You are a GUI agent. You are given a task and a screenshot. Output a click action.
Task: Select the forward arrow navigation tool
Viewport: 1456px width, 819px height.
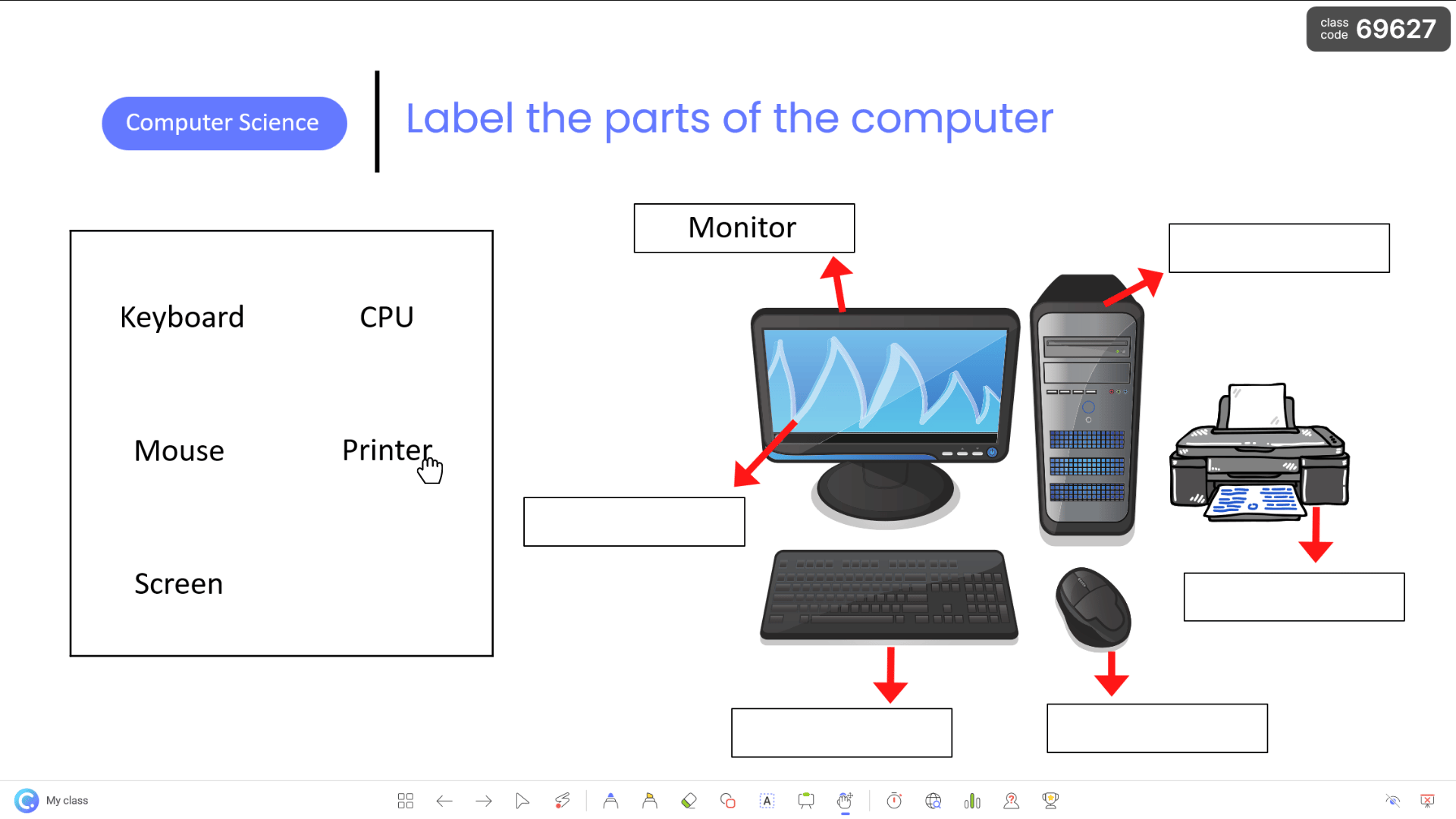pyautogui.click(x=484, y=800)
